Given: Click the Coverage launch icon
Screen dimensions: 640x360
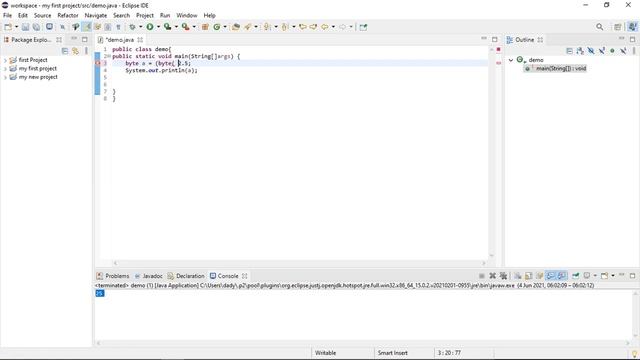Looking at the screenshot, I should pyautogui.click(x=167, y=27).
